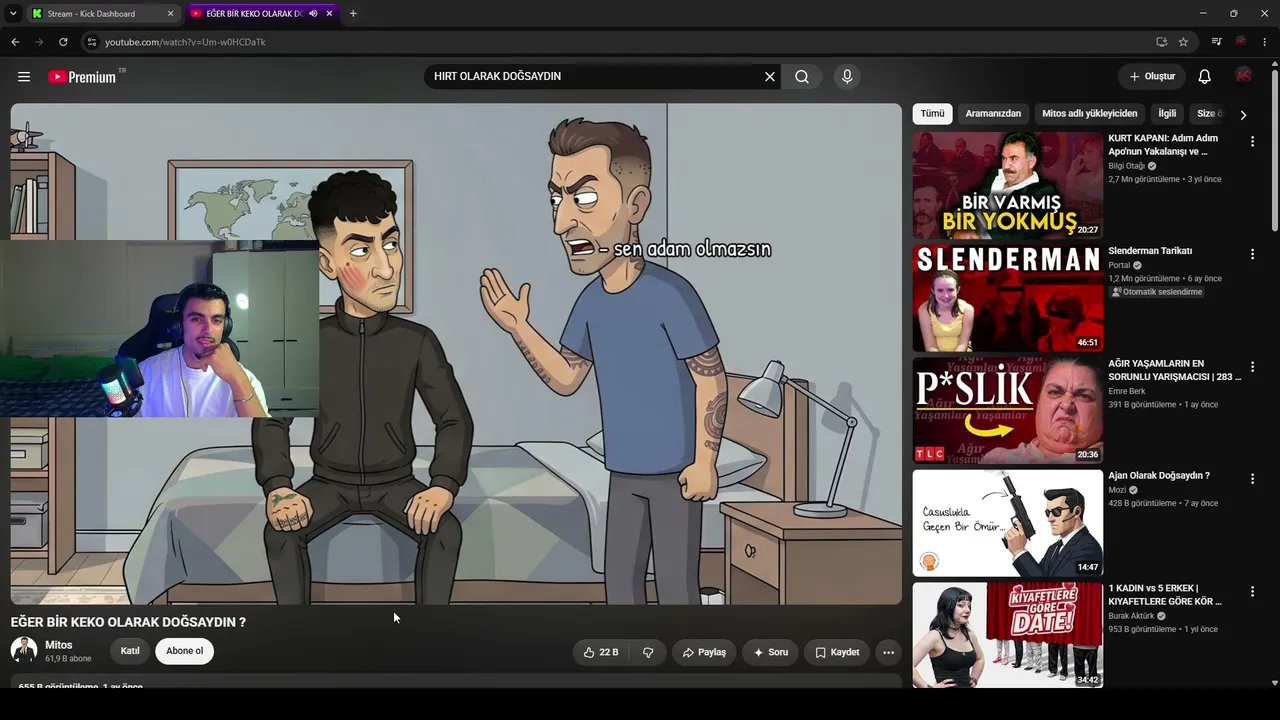Select the Mitos adlı yükleyiciden chip
Screen dimensions: 1280x720
tap(1089, 114)
